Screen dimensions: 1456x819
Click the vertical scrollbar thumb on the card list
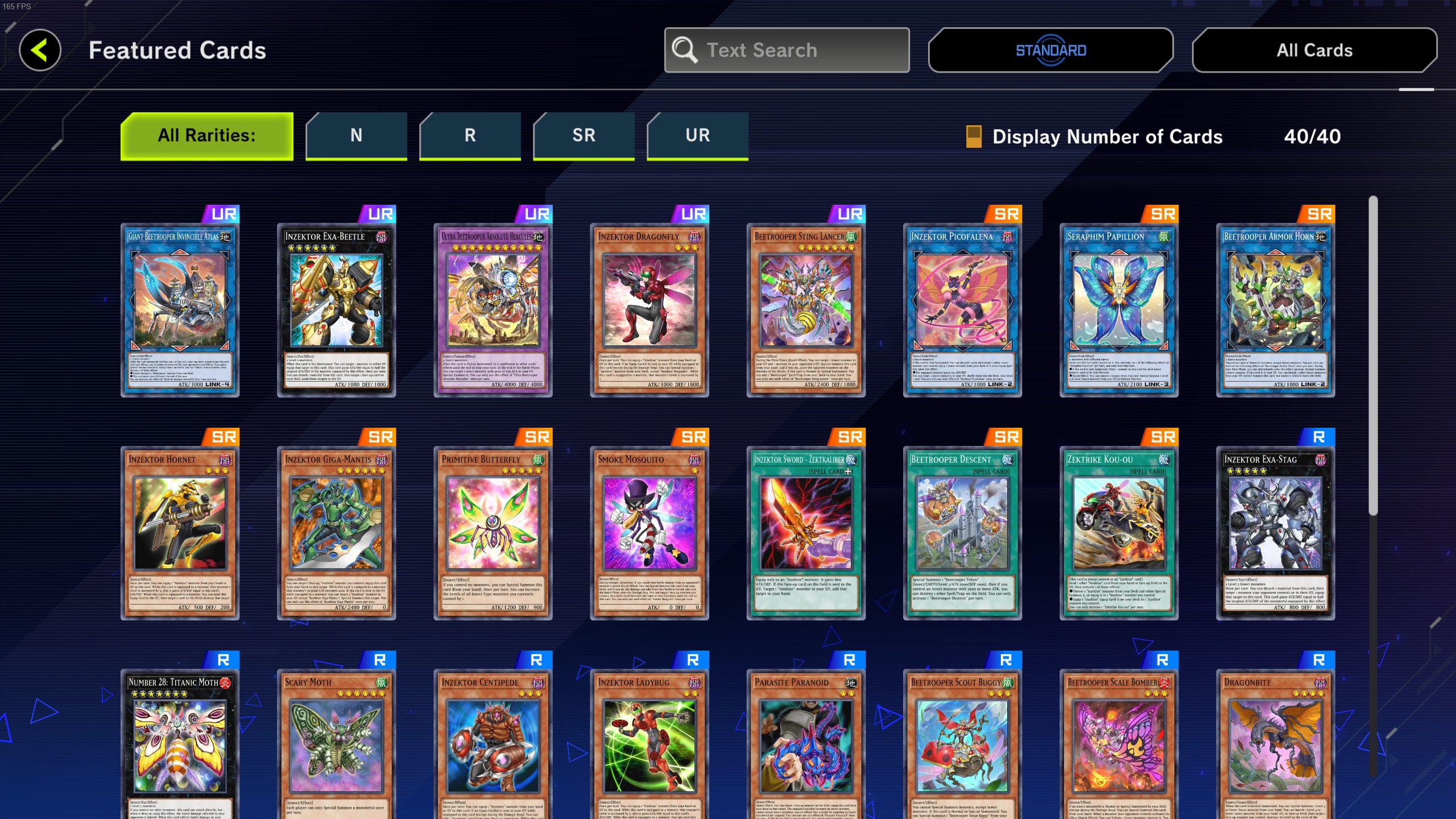[1373, 355]
